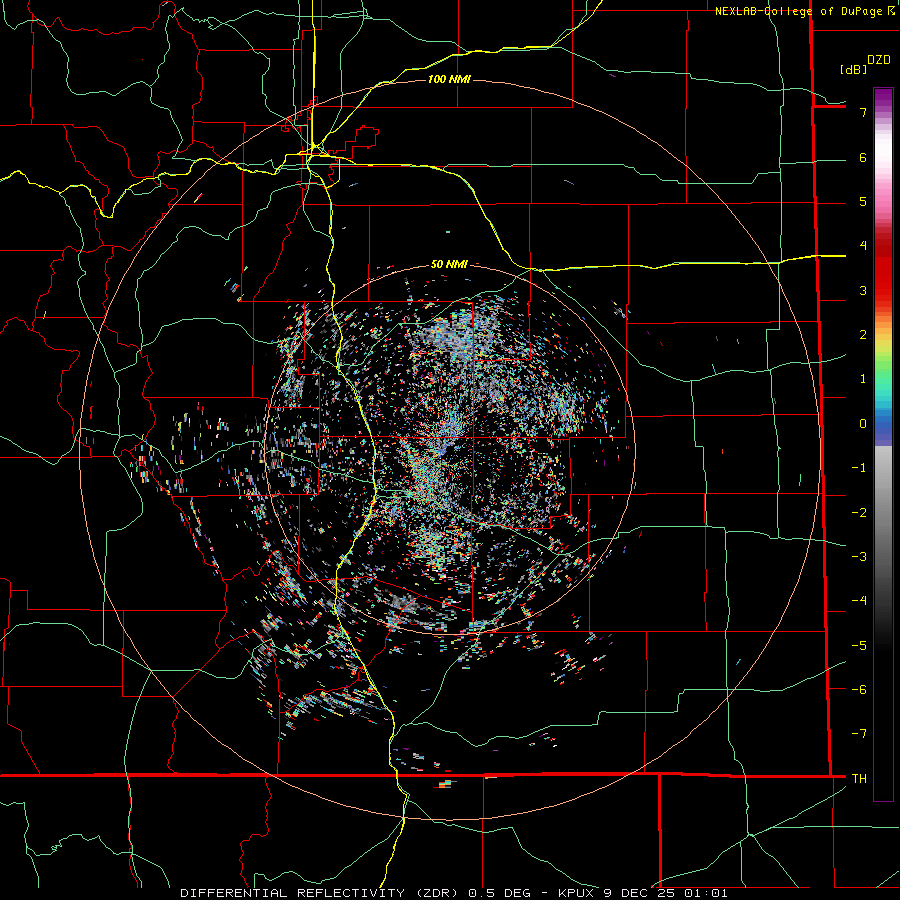Click the -3 value on color scale
The image size is (900, 900).
[x=859, y=556]
